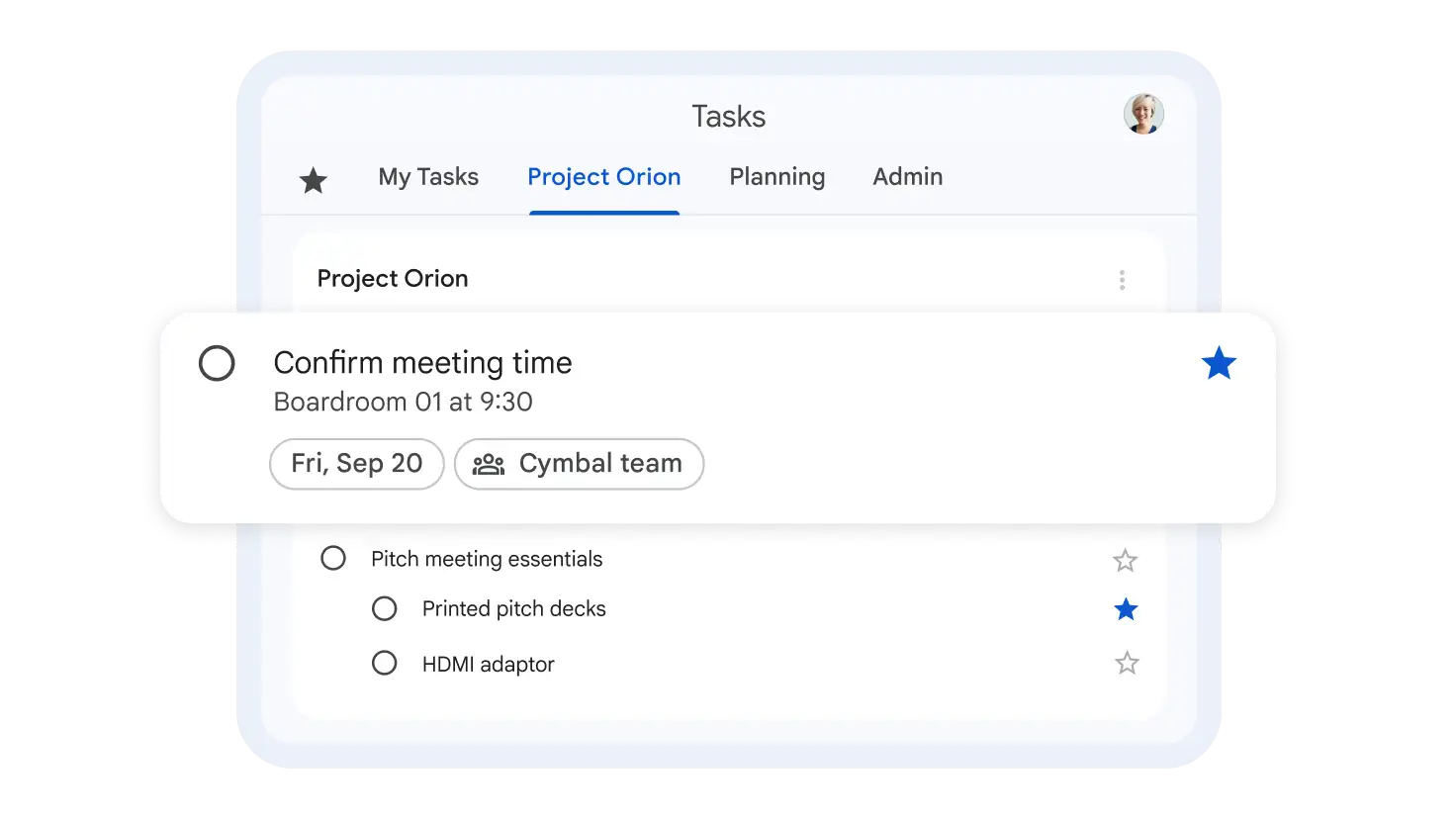
Task: Unstar the Confirm meeting time task
Action: click(x=1219, y=364)
